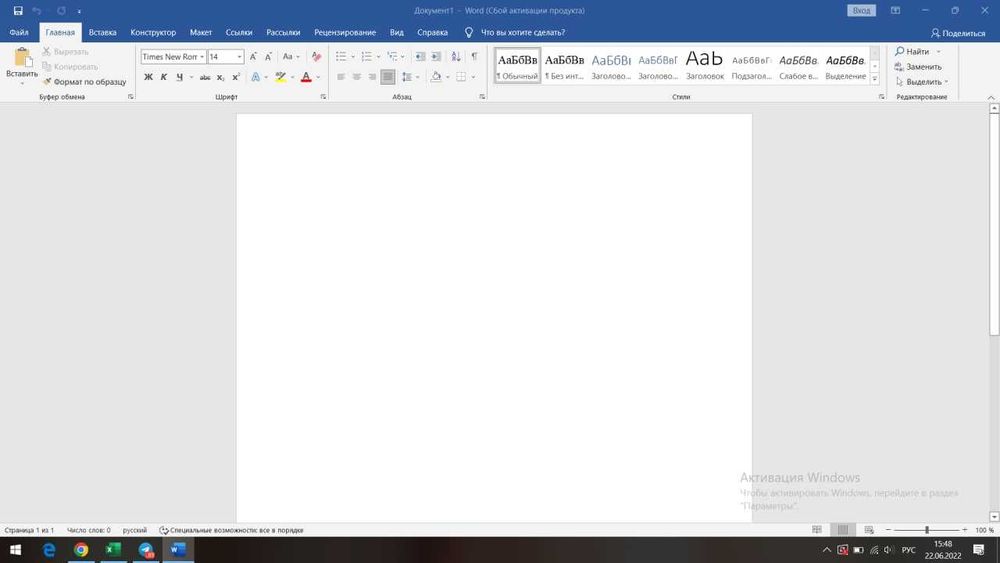
Task: Open the Windows Start menu
Action: 15,550
